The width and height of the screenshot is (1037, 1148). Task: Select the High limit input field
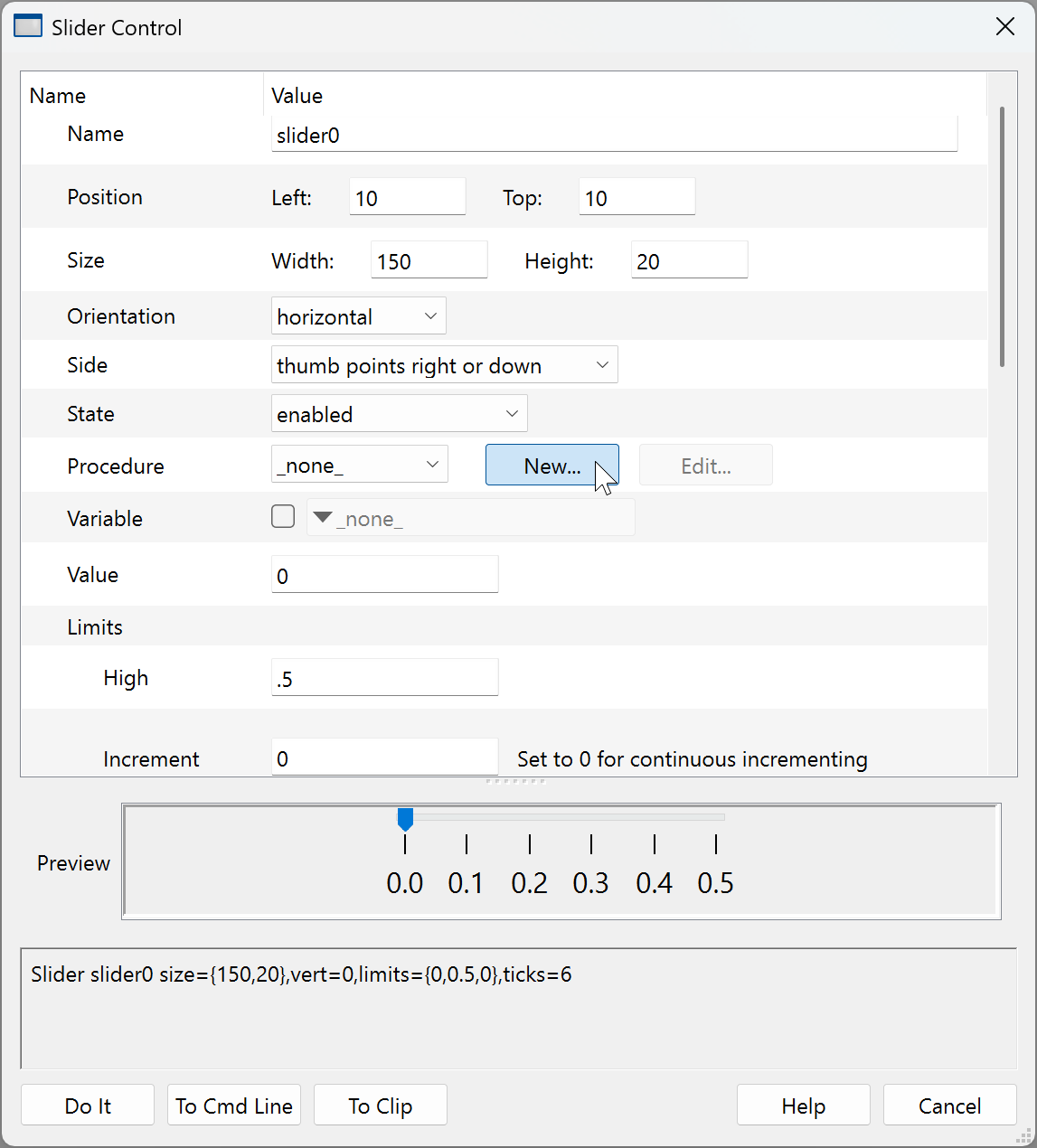(x=384, y=678)
